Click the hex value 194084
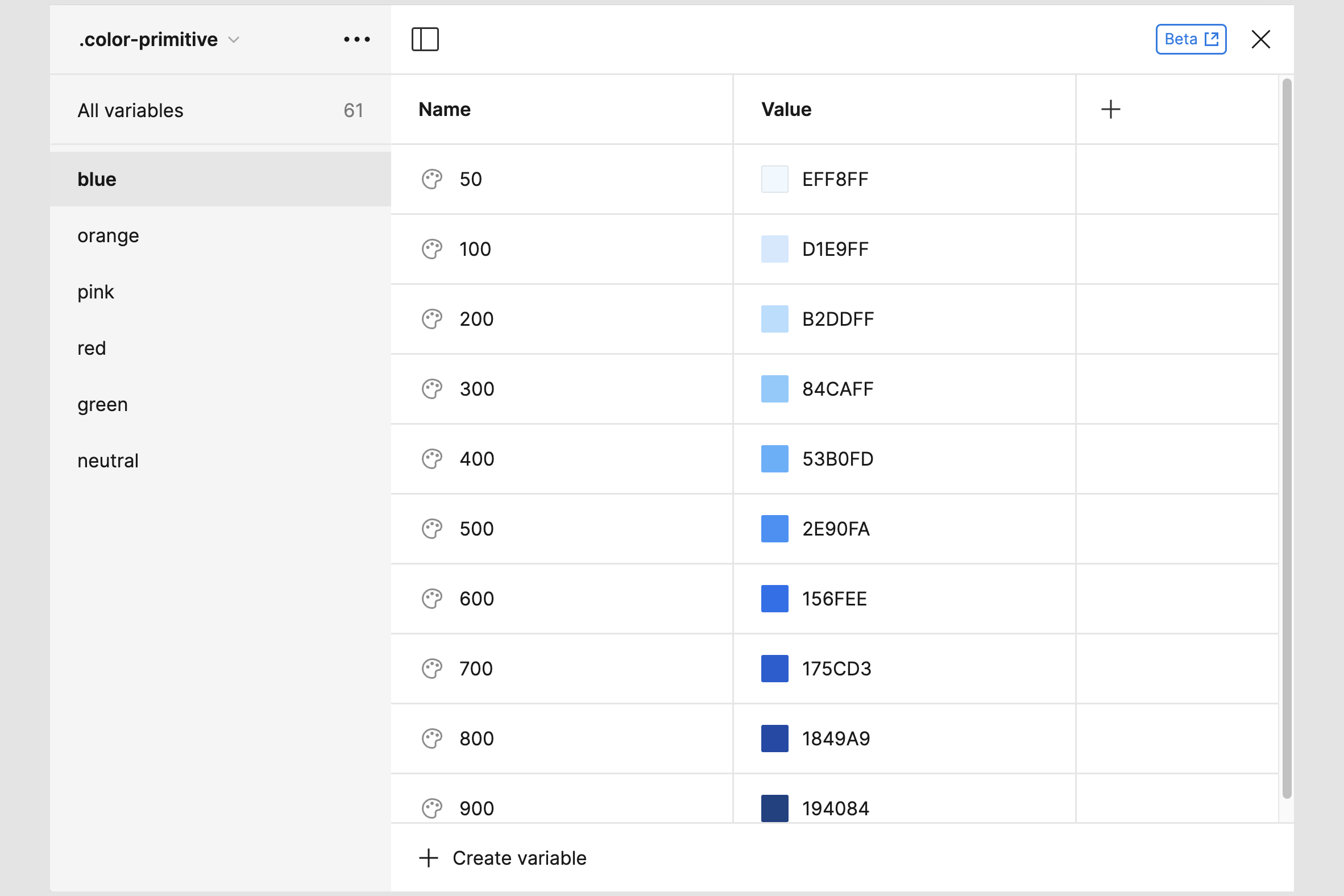This screenshot has width=1344, height=896. 835,808
